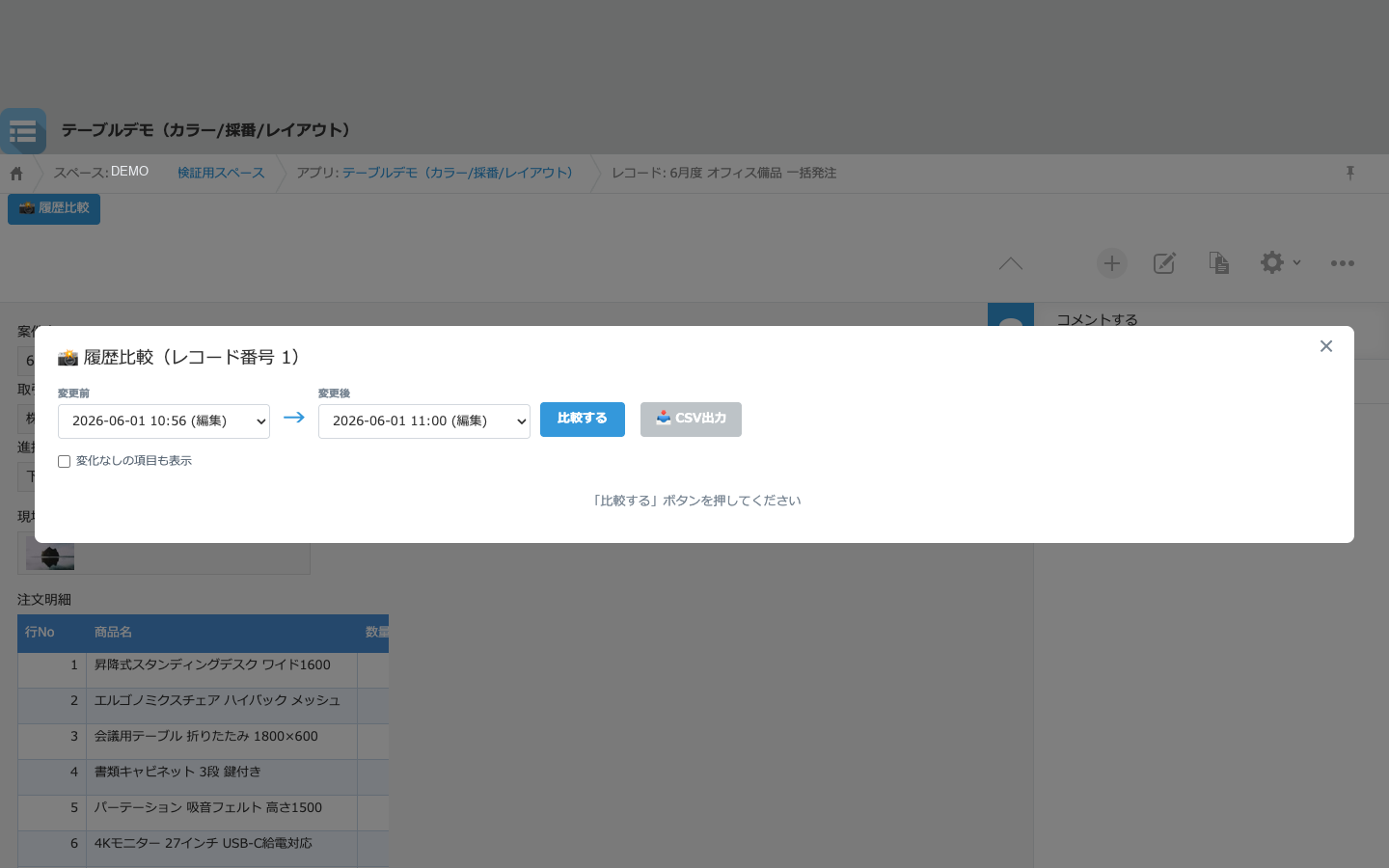This screenshot has width=1389, height=868.
Task: Duplicate the record with the copy icon
Action: [1219, 263]
